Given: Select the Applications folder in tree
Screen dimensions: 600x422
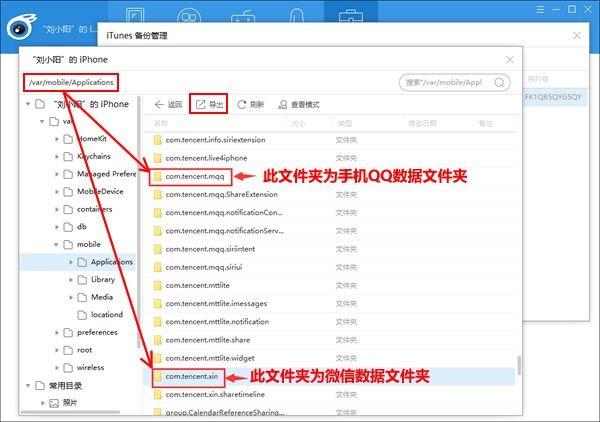Looking at the screenshot, I should [105, 262].
